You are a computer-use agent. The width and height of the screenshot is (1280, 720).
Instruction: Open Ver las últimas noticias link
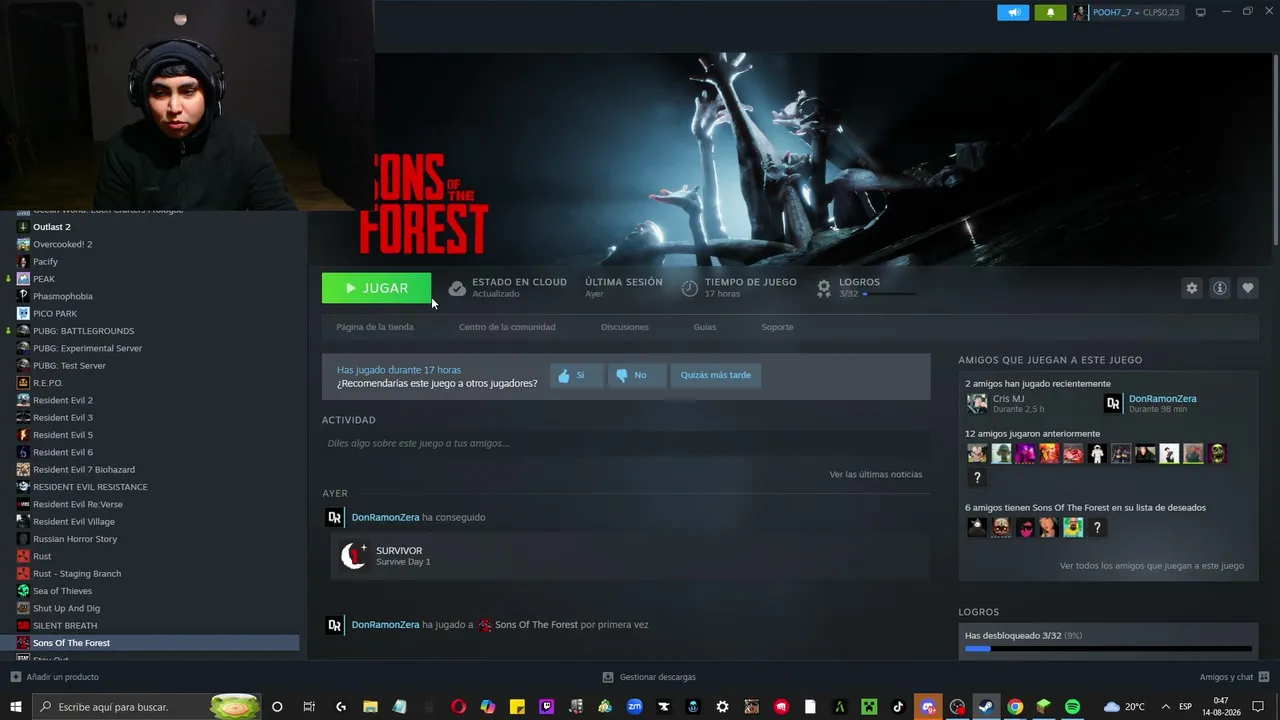[876, 474]
